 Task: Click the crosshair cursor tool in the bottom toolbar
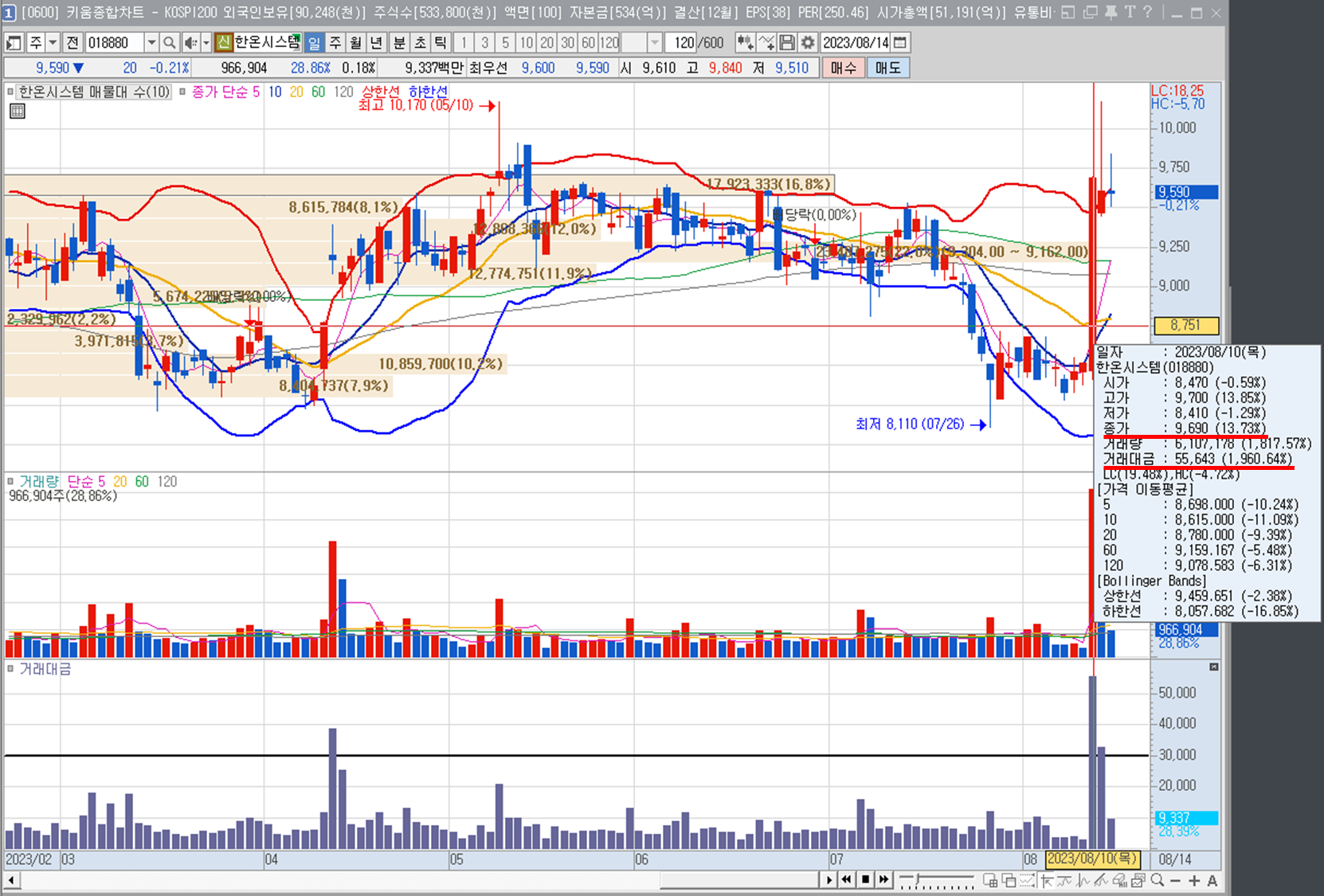(1047, 880)
